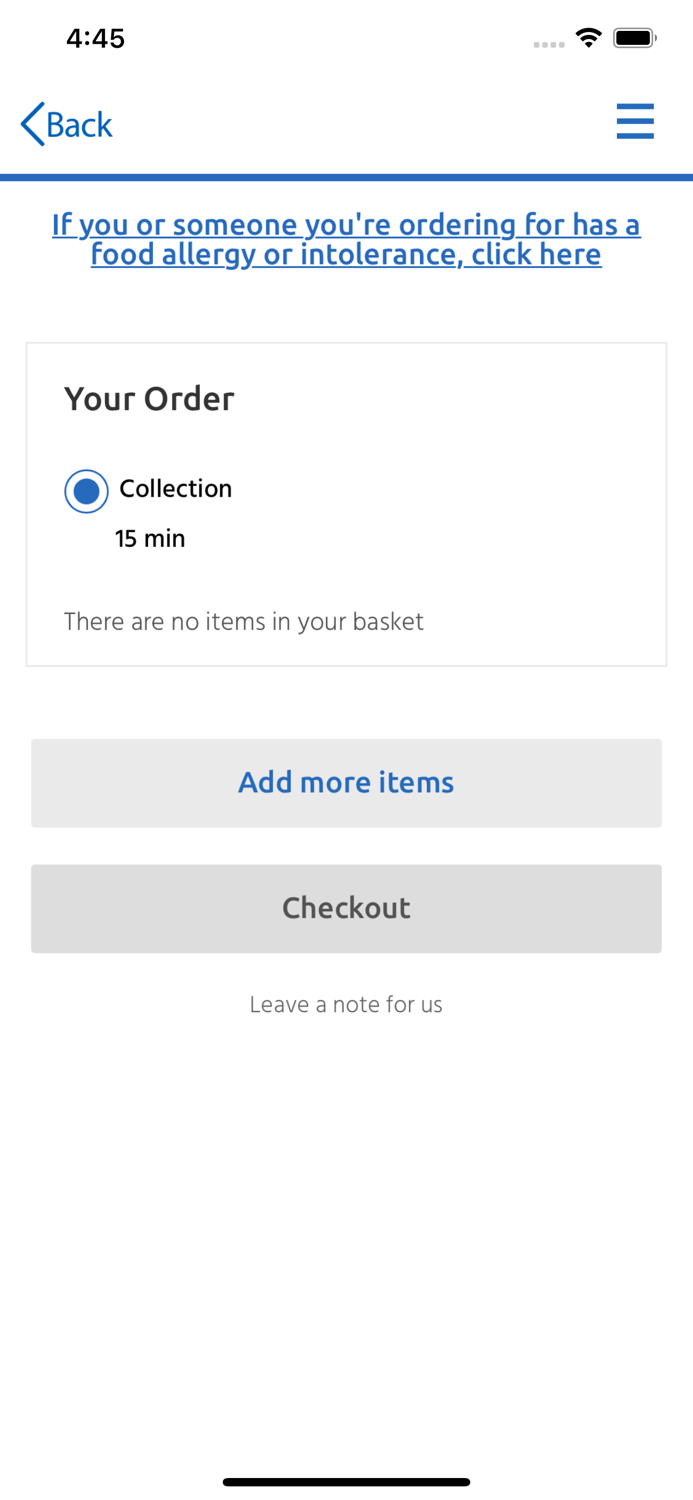Image resolution: width=693 pixels, height=1500 pixels.
Task: Tap the Your Order heading
Action: (x=149, y=399)
